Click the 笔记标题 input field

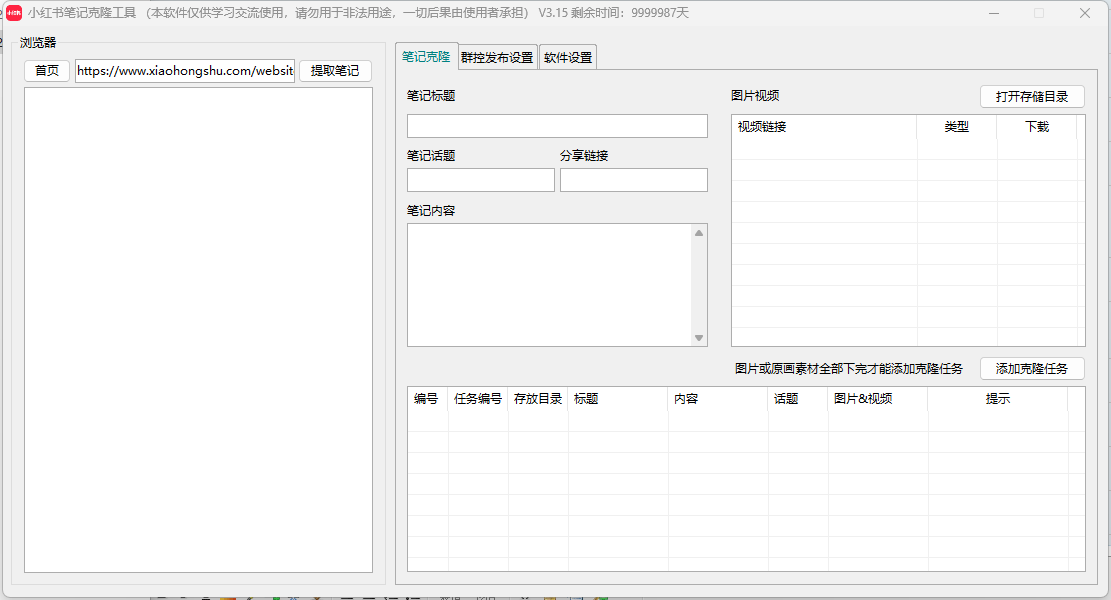pos(557,126)
